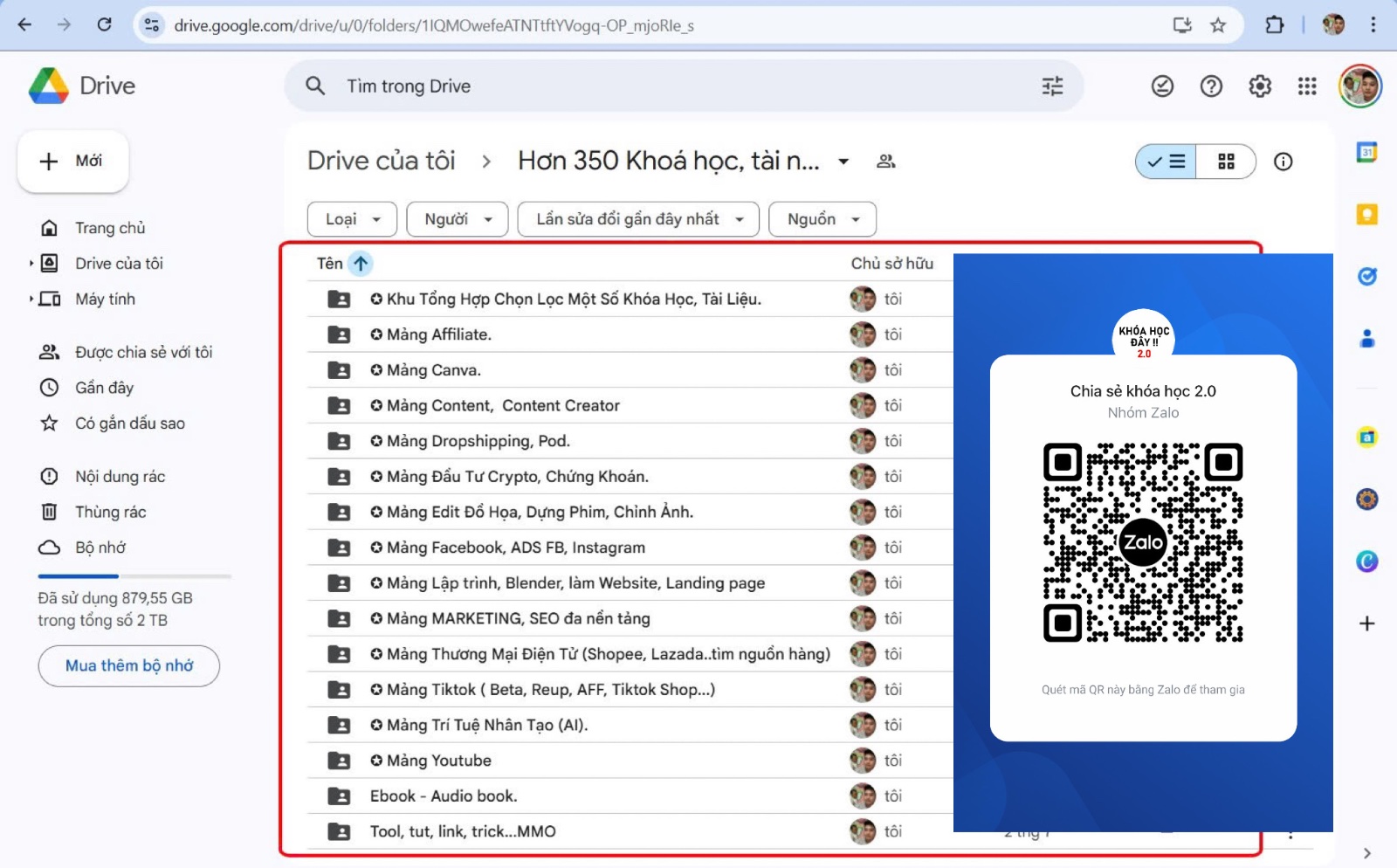The width and height of the screenshot is (1397, 868).
Task: Open the Google apps grid
Action: (1307, 86)
